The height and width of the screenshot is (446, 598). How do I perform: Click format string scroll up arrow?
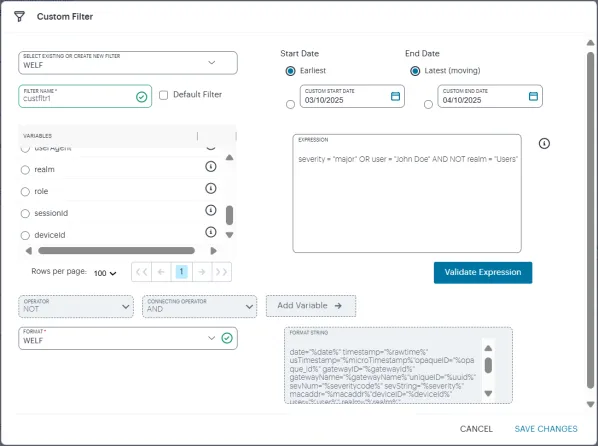pos(488,348)
